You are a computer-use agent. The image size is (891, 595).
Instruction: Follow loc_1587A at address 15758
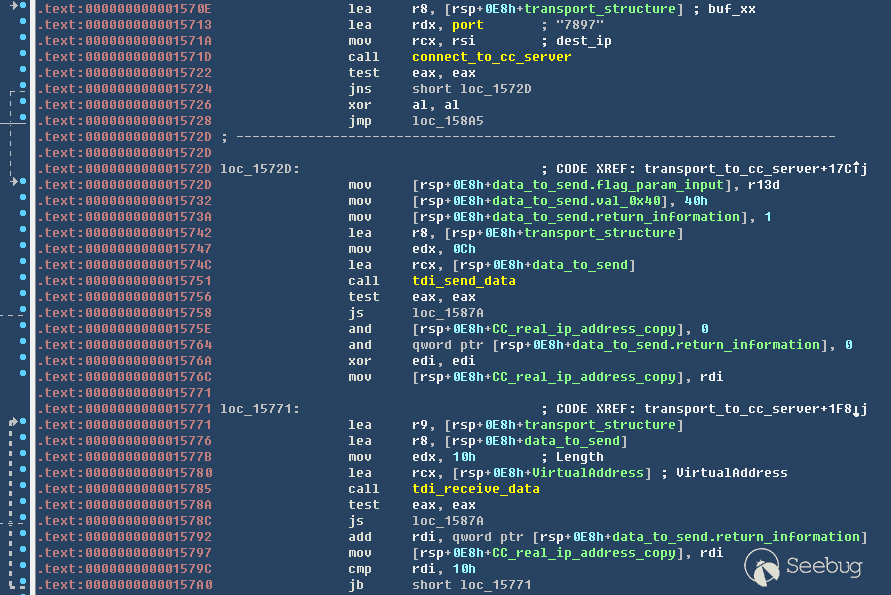(448, 313)
